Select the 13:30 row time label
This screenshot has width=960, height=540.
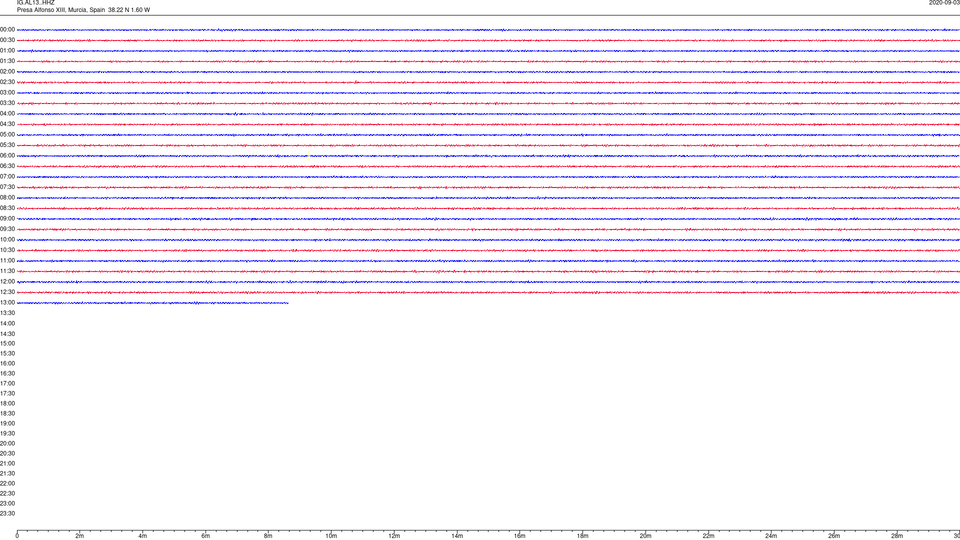(x=7, y=313)
